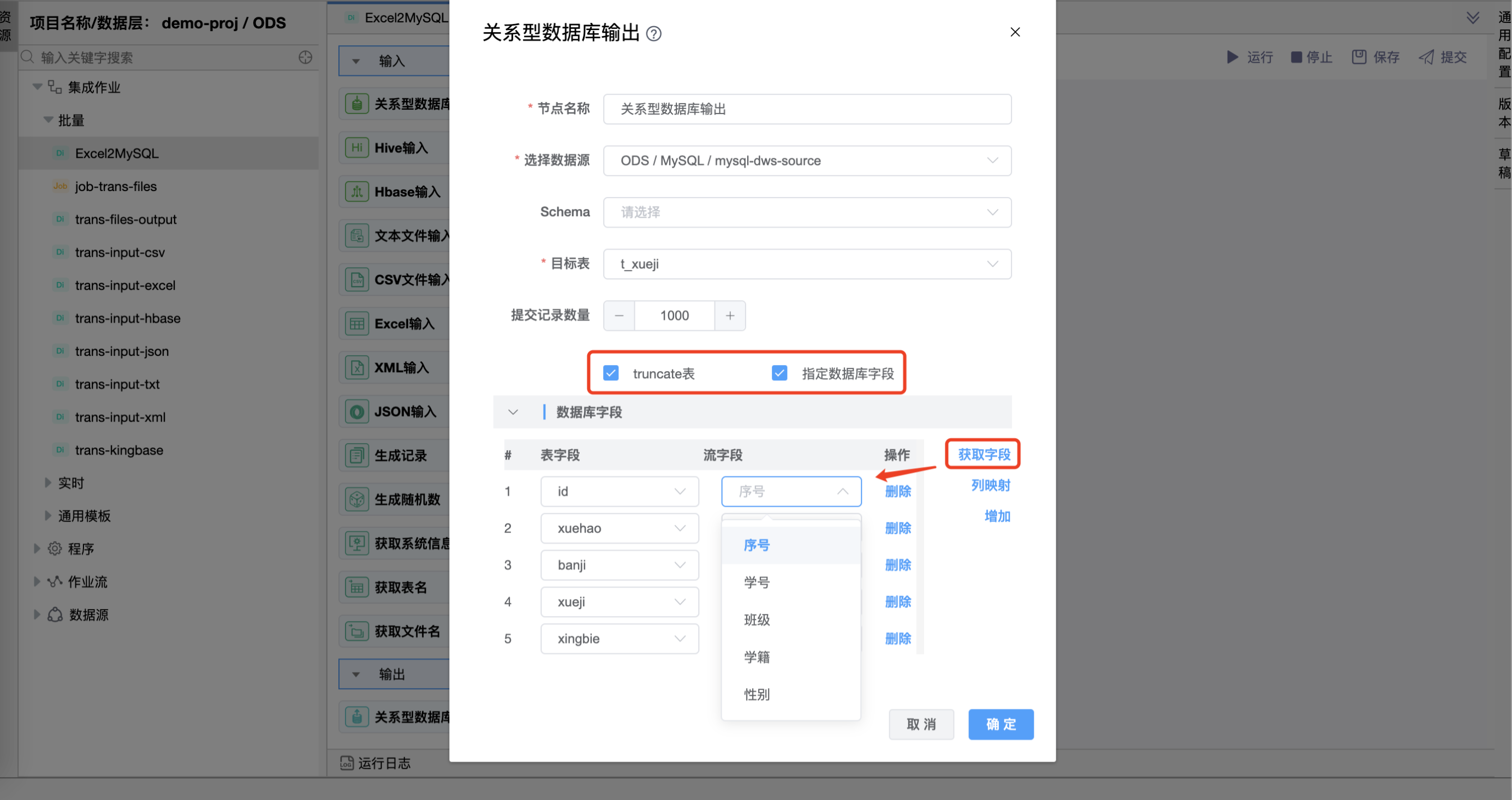The height and width of the screenshot is (800, 1512).
Task: Click the 运行日志 log icon
Action: pos(346,762)
